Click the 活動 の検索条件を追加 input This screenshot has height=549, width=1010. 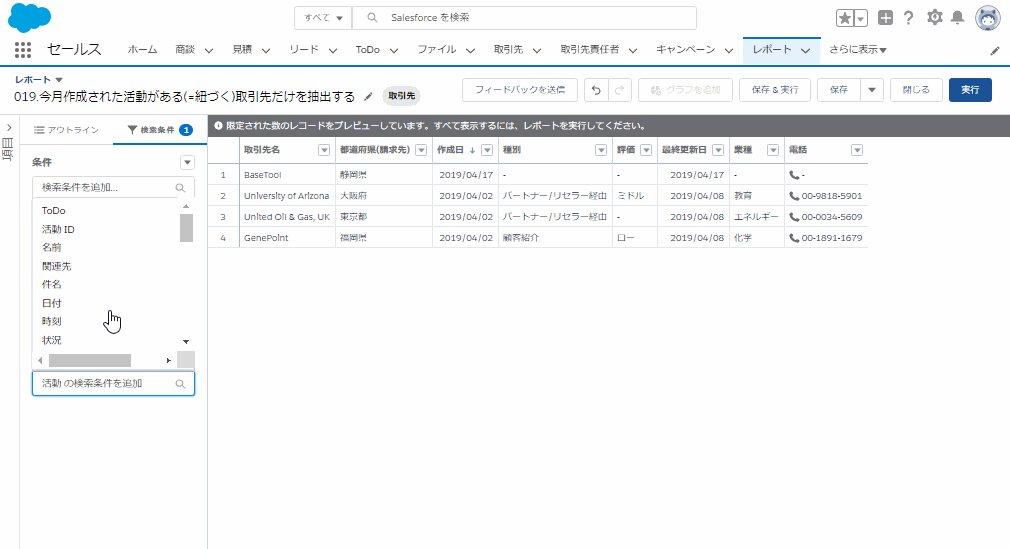tap(113, 383)
